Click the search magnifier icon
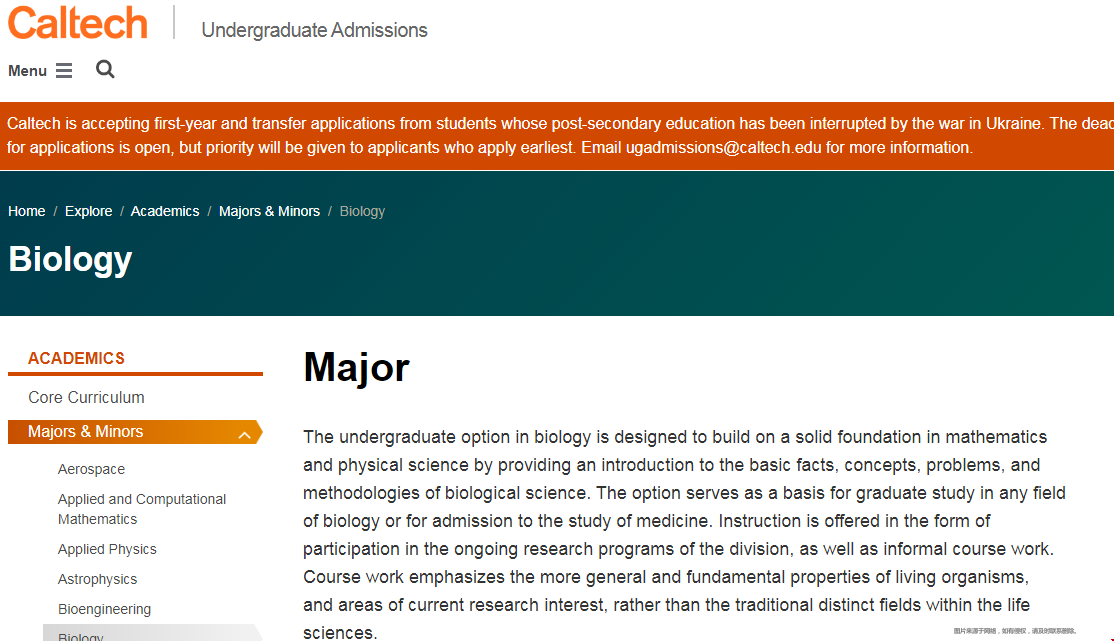Image resolution: width=1114 pixels, height=641 pixels. (105, 70)
